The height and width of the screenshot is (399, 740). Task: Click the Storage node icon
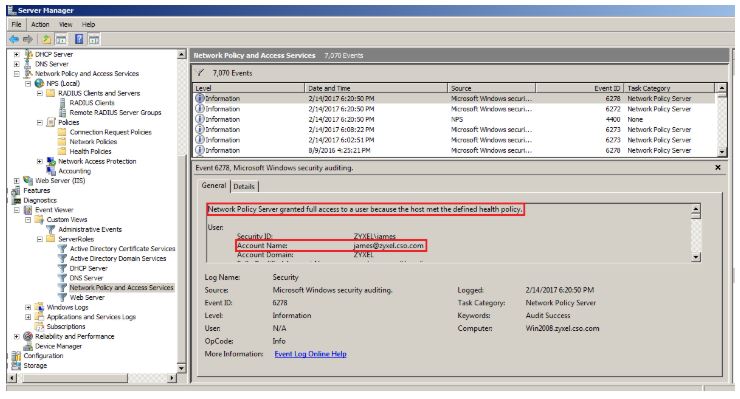(17, 365)
